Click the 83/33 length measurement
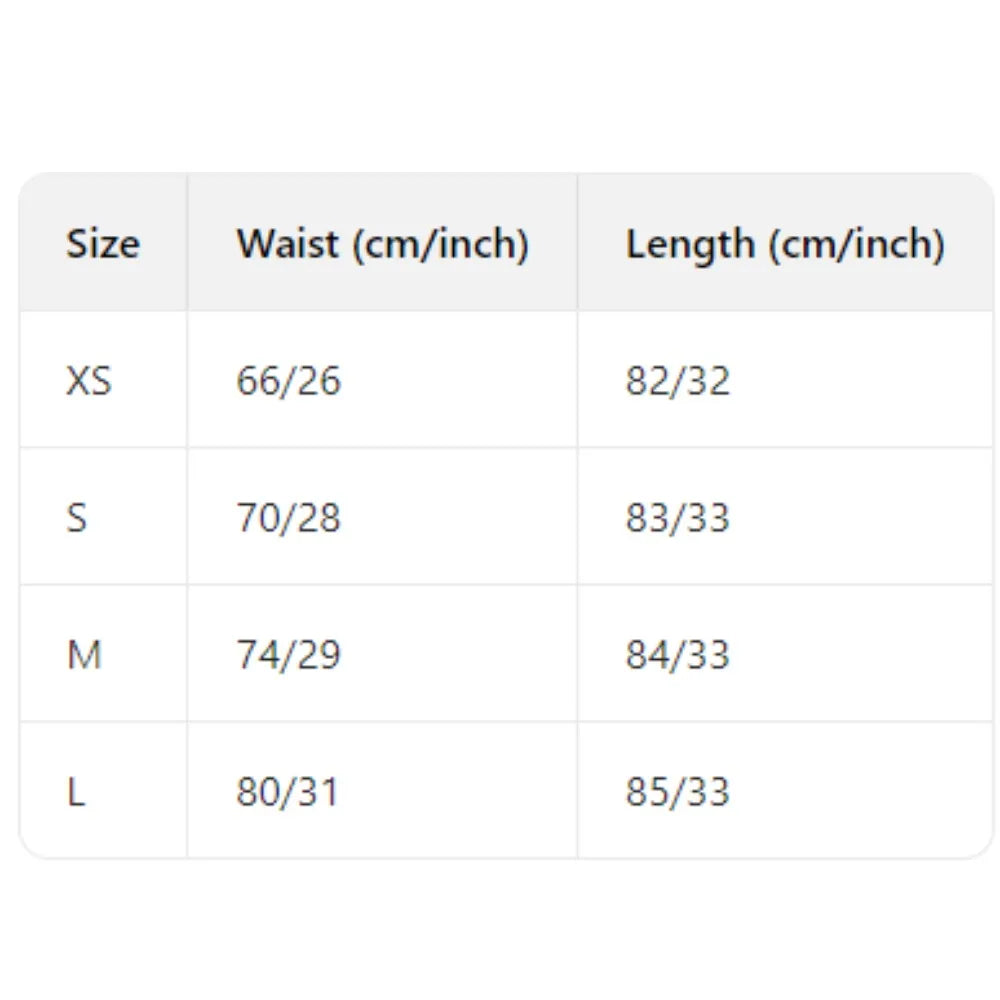The width and height of the screenshot is (1000, 1000). click(x=678, y=518)
